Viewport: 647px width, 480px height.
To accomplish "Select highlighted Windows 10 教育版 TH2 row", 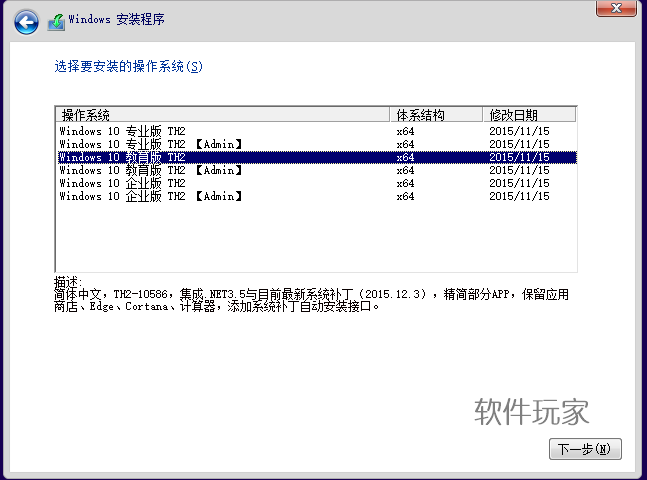I will click(316, 157).
